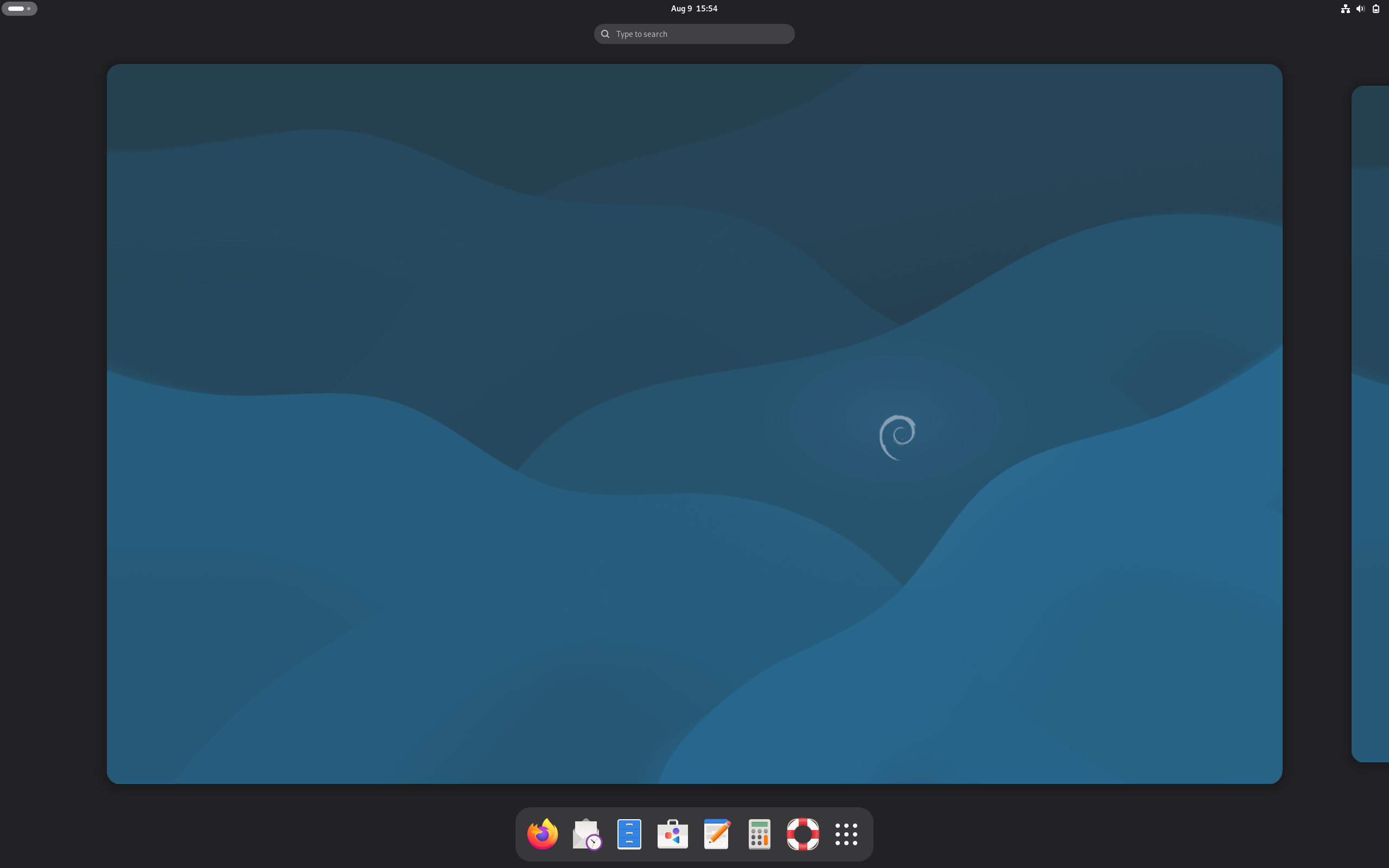
Task: Click the current workspace preview
Action: point(693,425)
